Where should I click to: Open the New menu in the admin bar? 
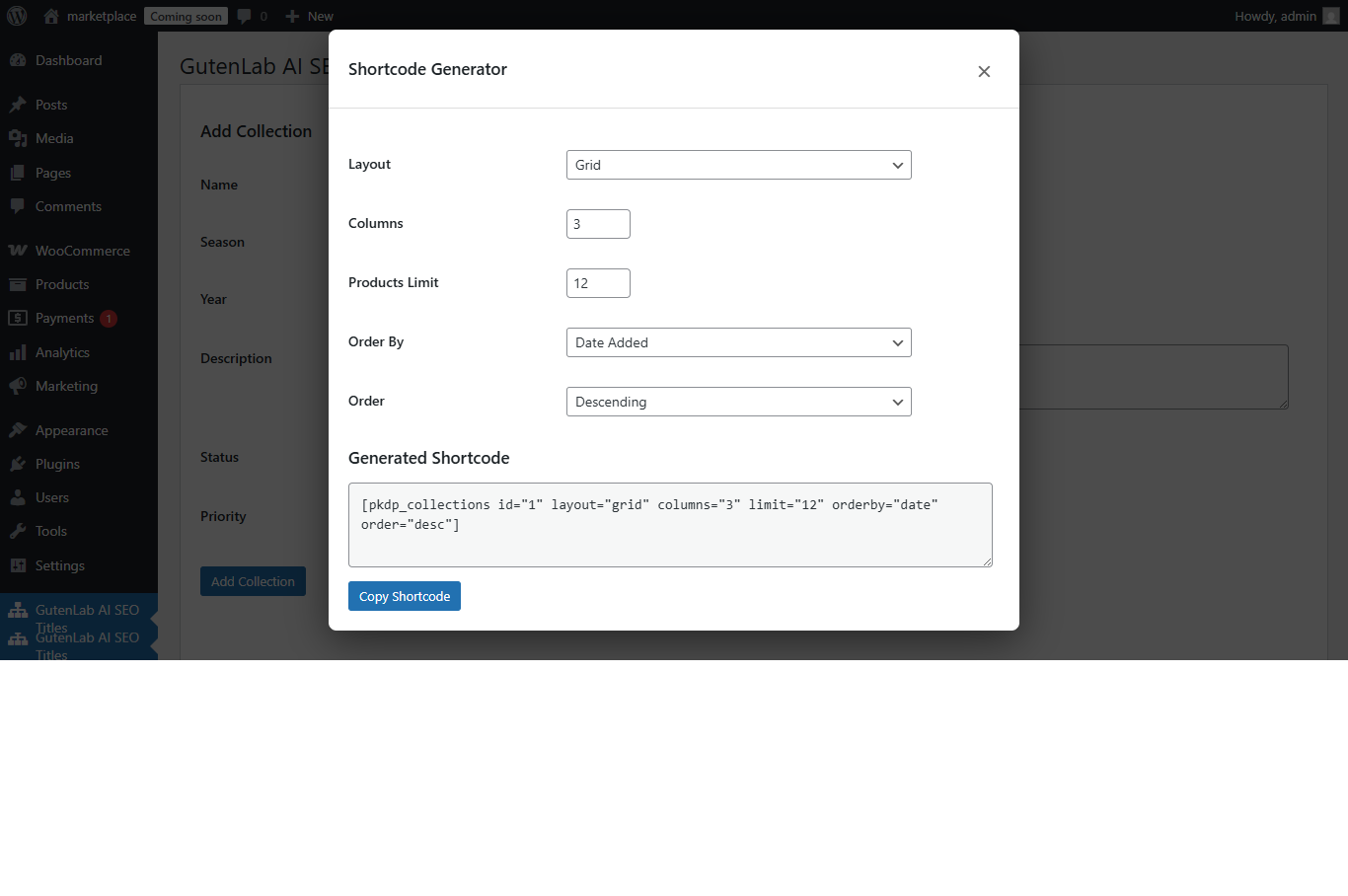[308, 16]
